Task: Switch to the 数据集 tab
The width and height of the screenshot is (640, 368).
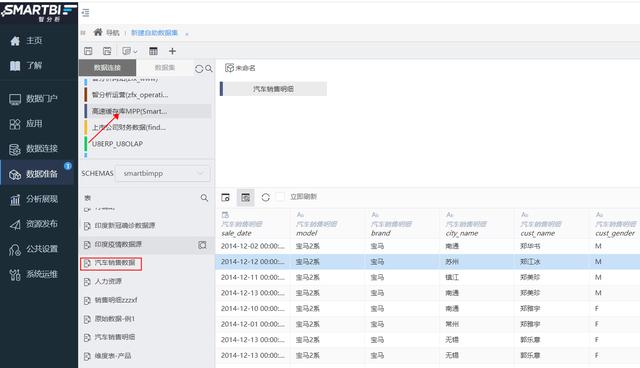Action: (165, 68)
